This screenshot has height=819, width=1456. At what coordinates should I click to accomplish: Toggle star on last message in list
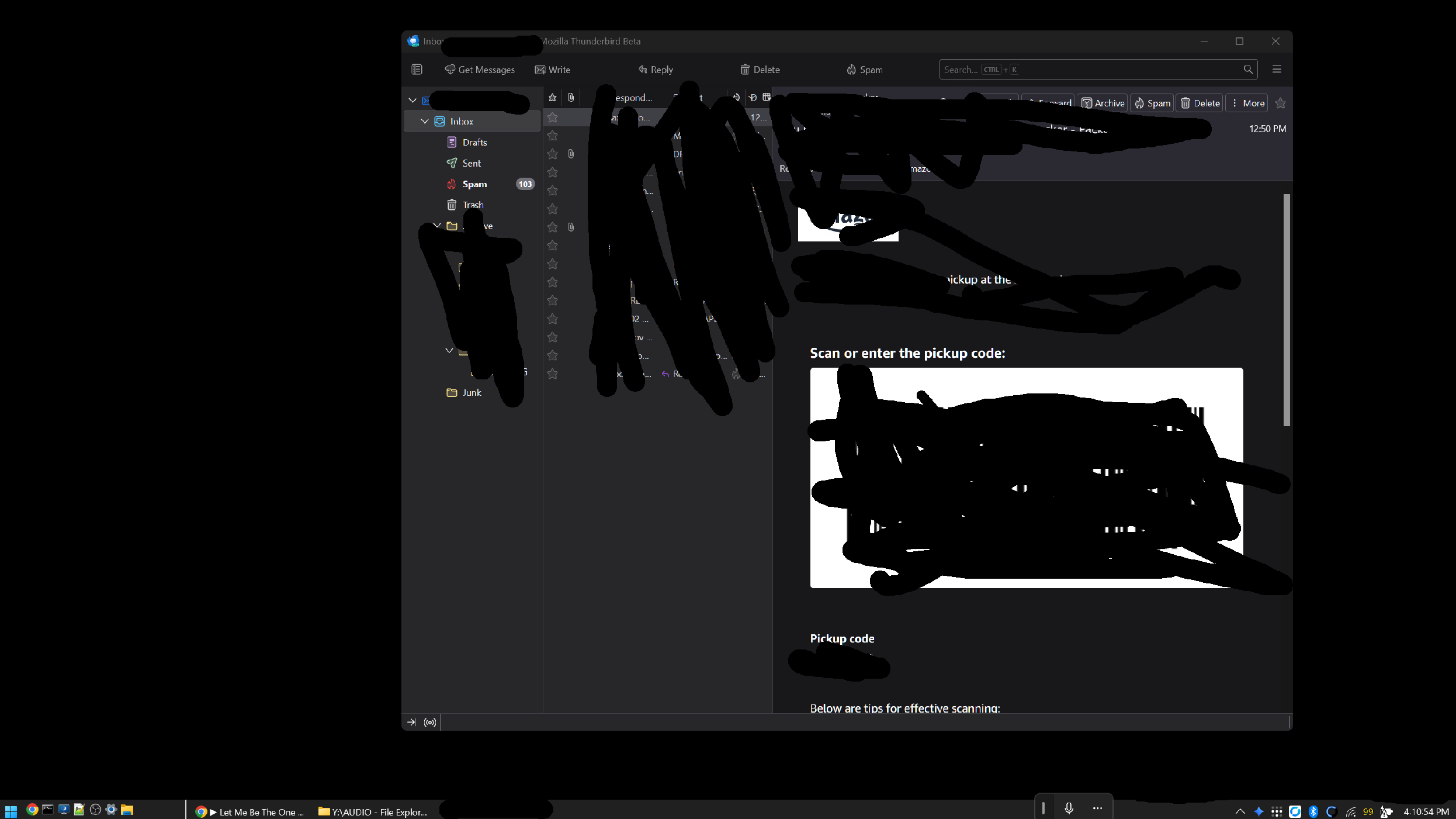[x=552, y=374]
